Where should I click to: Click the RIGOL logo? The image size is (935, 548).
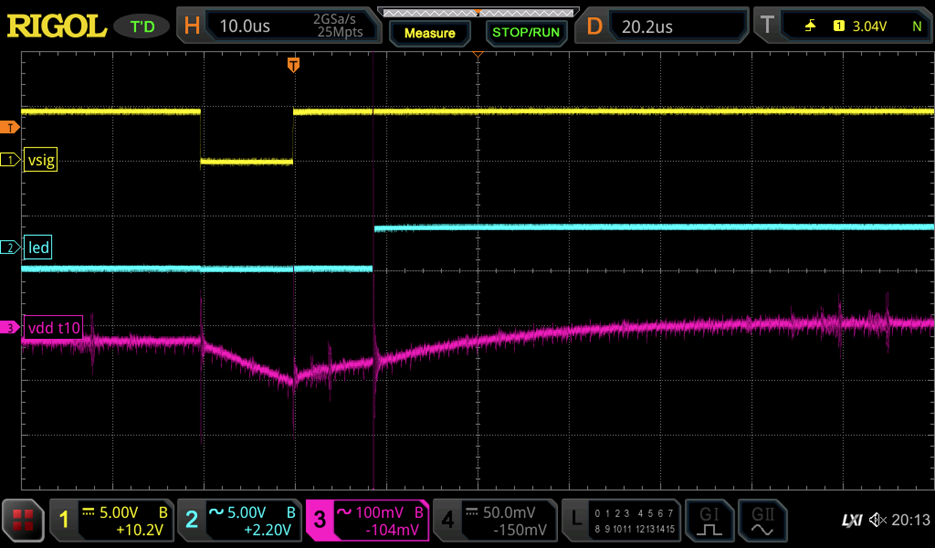coord(57,26)
